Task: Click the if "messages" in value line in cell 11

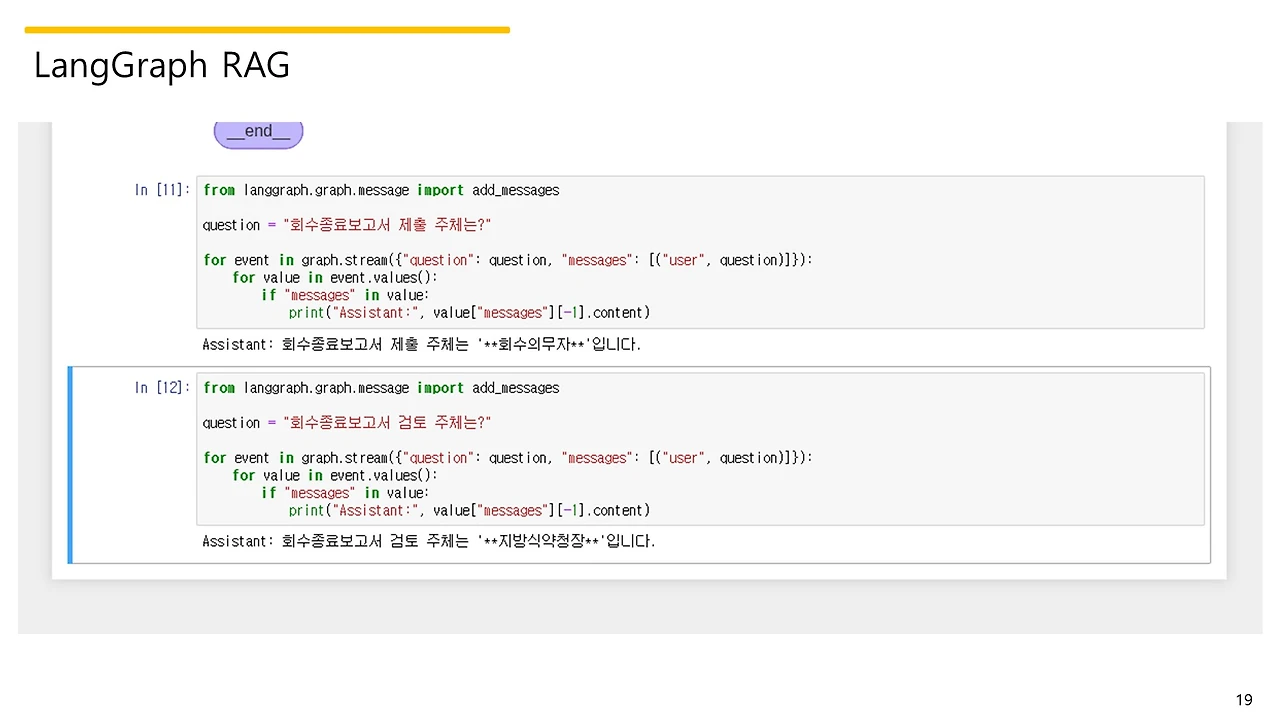Action: [345, 295]
